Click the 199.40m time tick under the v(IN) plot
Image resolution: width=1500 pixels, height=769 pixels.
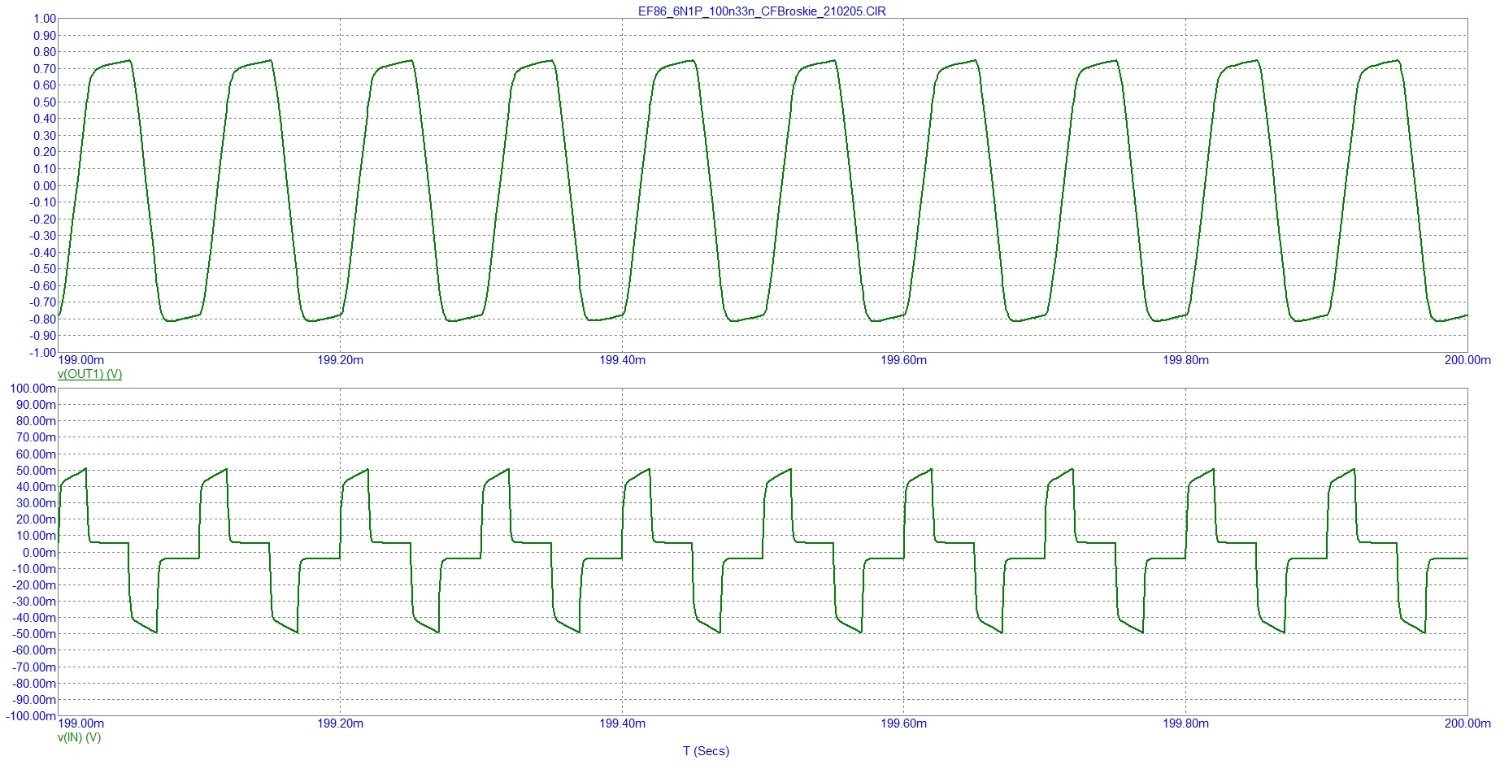623,723
